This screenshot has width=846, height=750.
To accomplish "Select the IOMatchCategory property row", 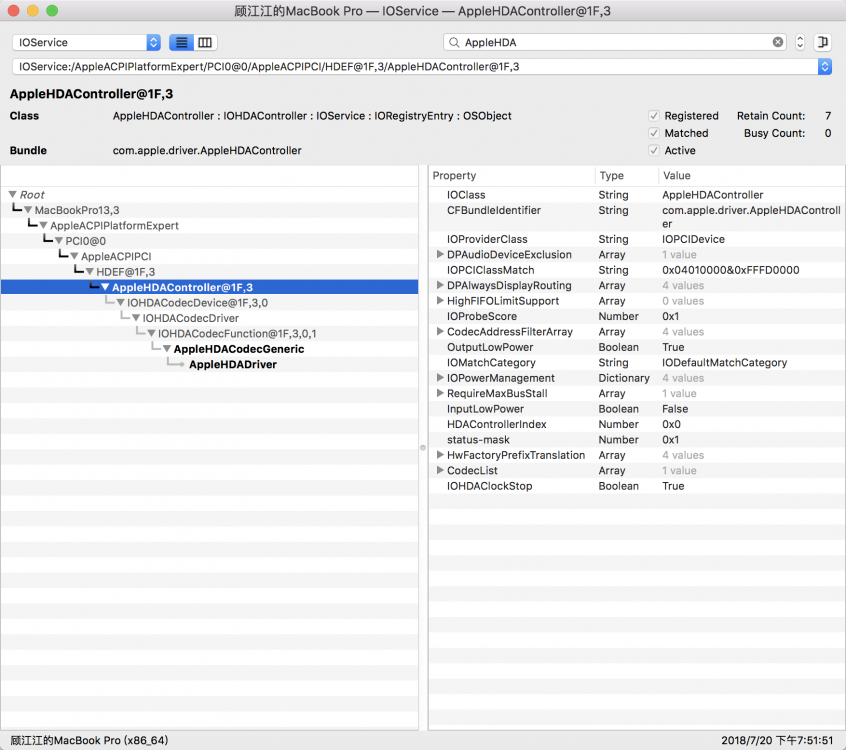I will (637, 363).
